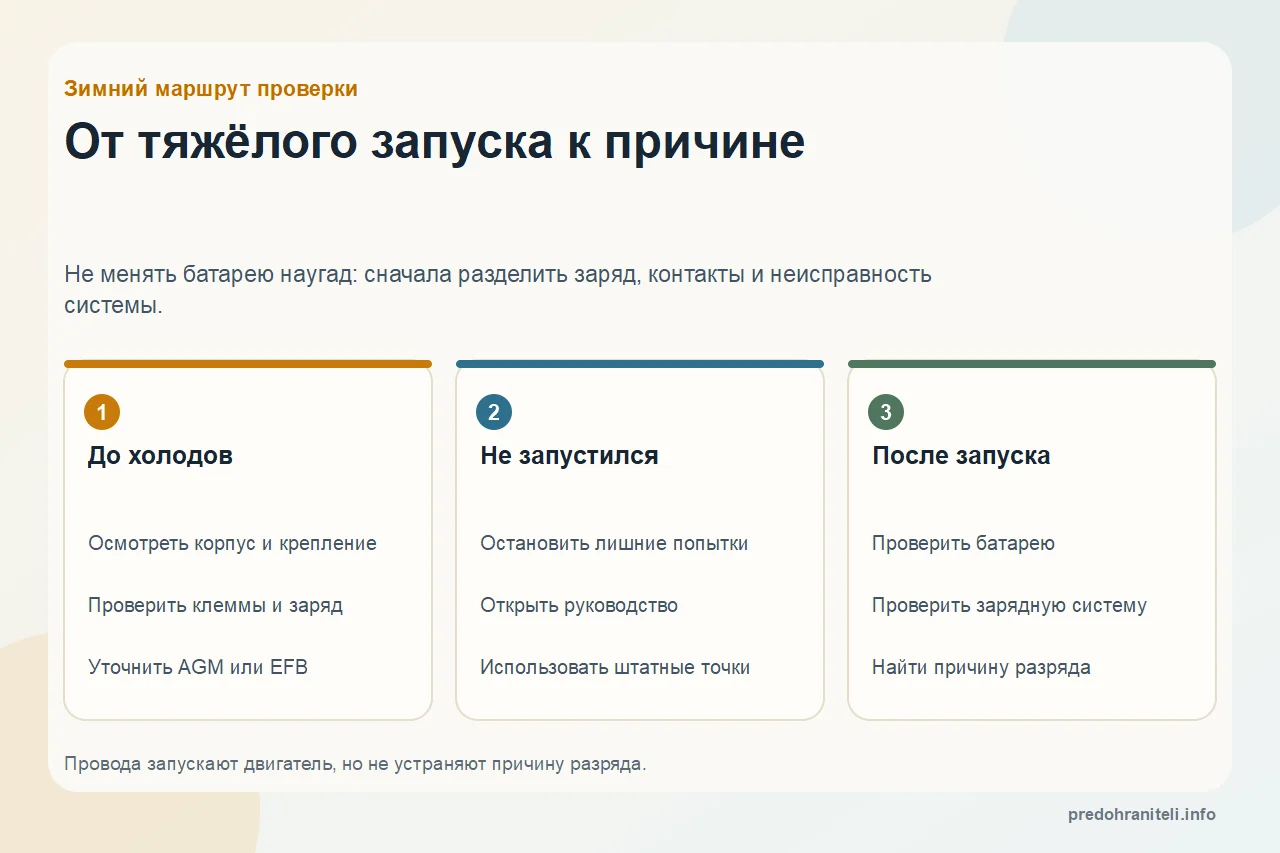Click the blue step 2 badge

(494, 412)
